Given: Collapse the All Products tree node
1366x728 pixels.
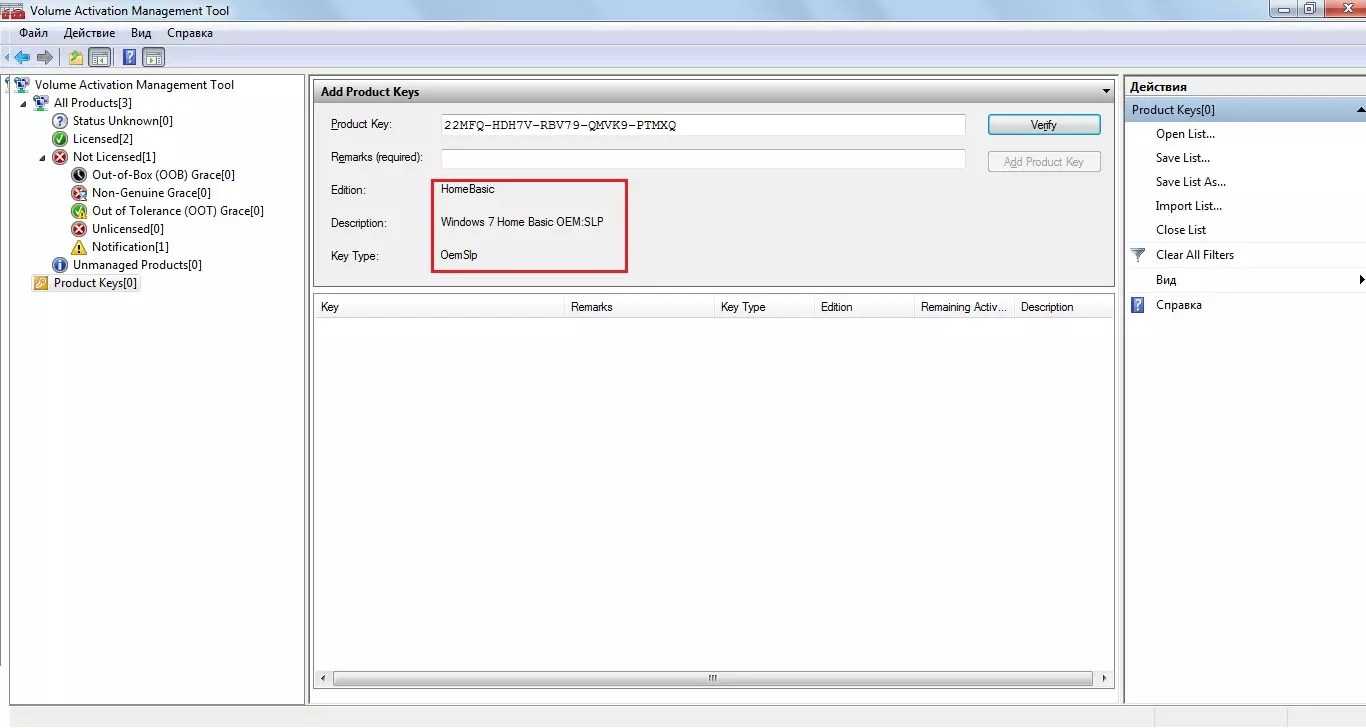Looking at the screenshot, I should point(24,103).
